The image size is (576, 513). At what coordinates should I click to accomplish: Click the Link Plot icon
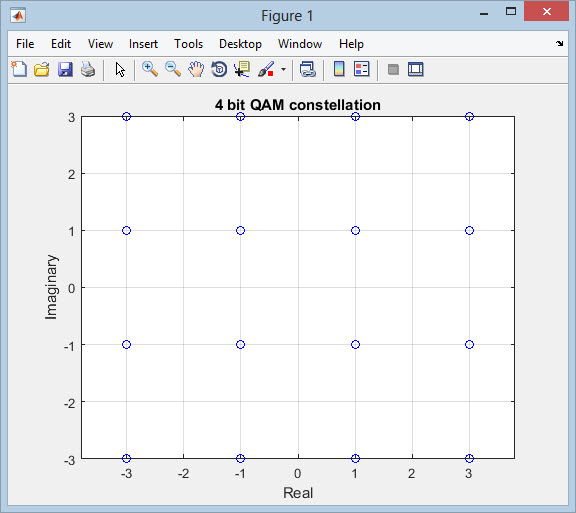[307, 69]
